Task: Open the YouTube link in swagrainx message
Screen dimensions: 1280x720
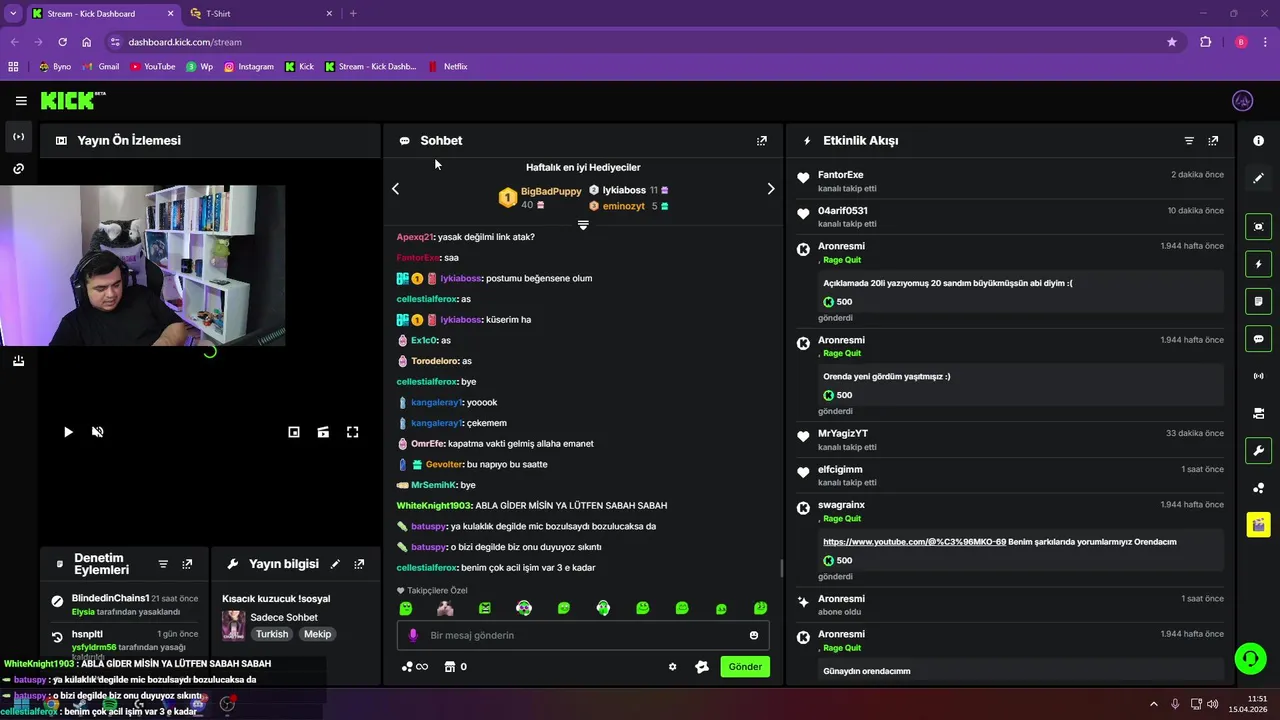Action: [x=914, y=542]
